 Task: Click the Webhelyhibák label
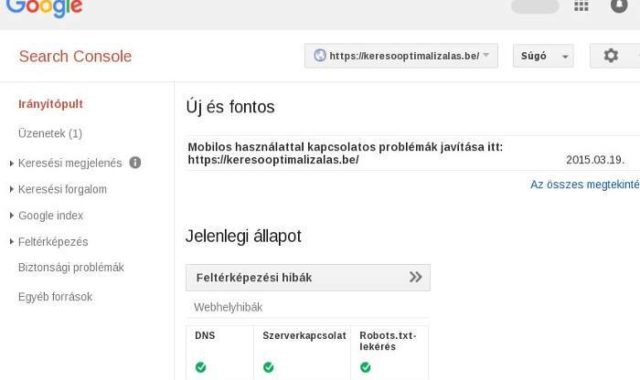pos(228,307)
